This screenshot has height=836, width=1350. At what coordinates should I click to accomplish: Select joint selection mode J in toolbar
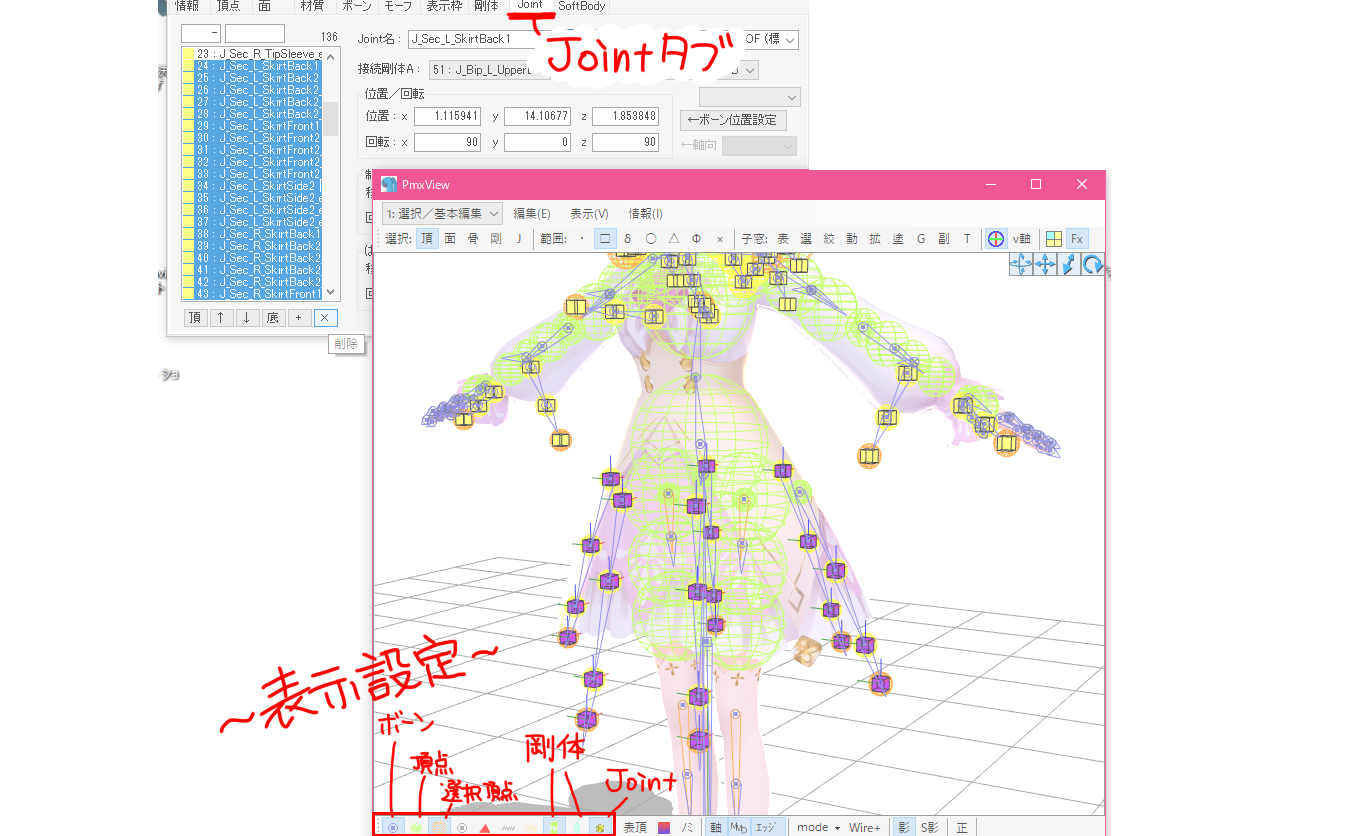click(518, 239)
